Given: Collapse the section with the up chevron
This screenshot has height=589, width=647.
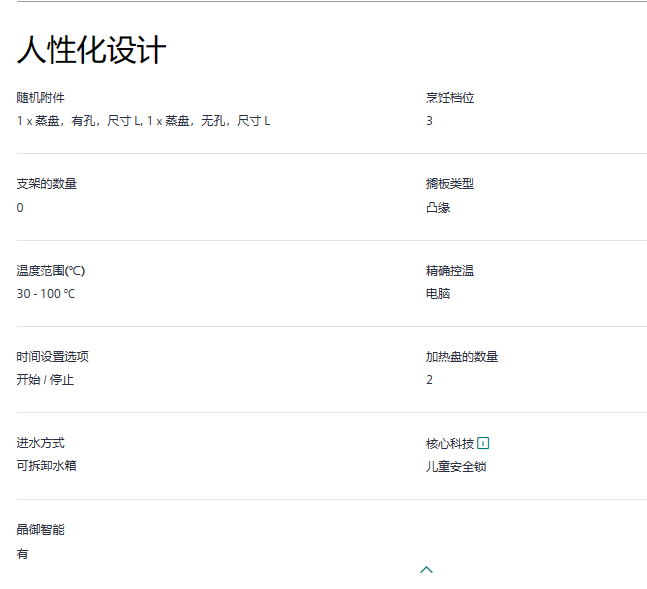Looking at the screenshot, I should (427, 569).
